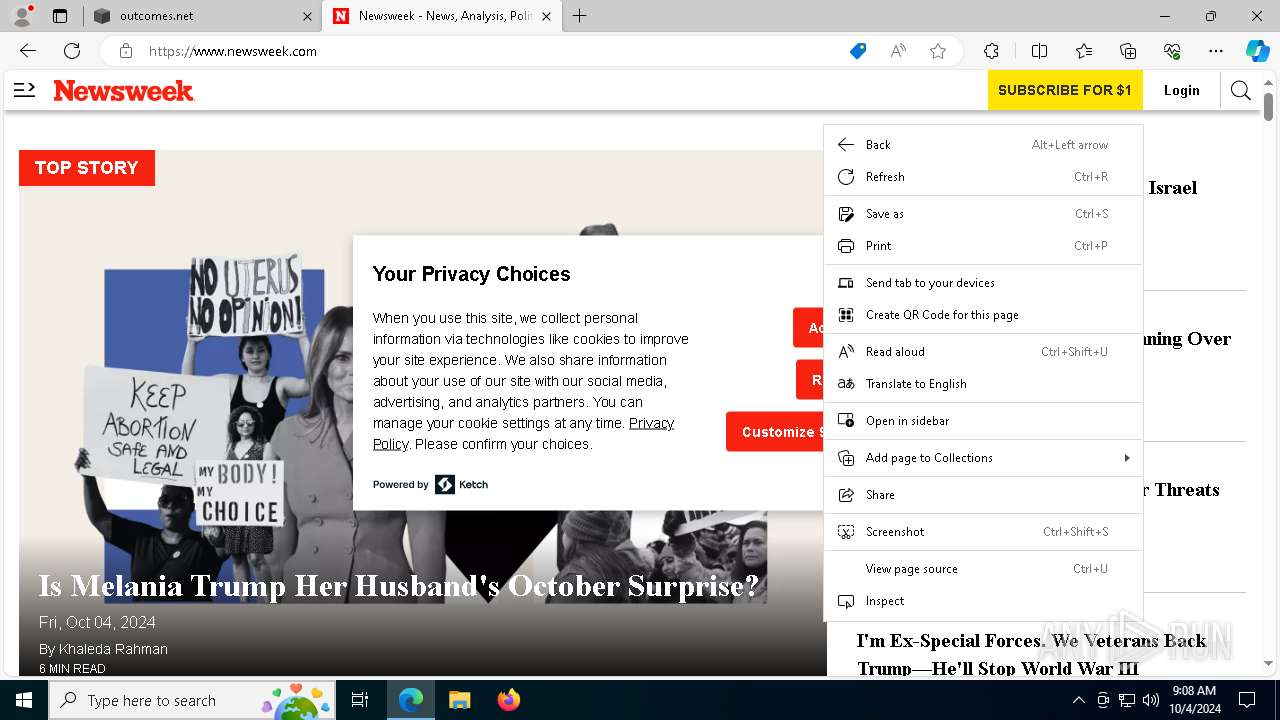This screenshot has width=1280, height=720.
Task: Choose Screenshot from the context menu
Action: point(983,532)
